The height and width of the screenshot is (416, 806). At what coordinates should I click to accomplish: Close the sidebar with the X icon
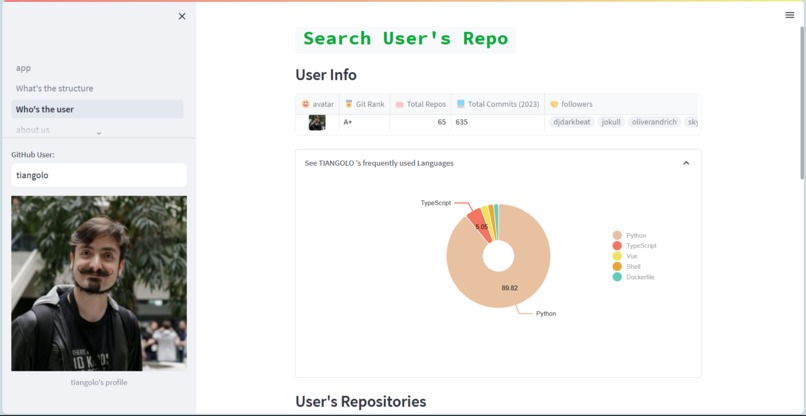(182, 16)
